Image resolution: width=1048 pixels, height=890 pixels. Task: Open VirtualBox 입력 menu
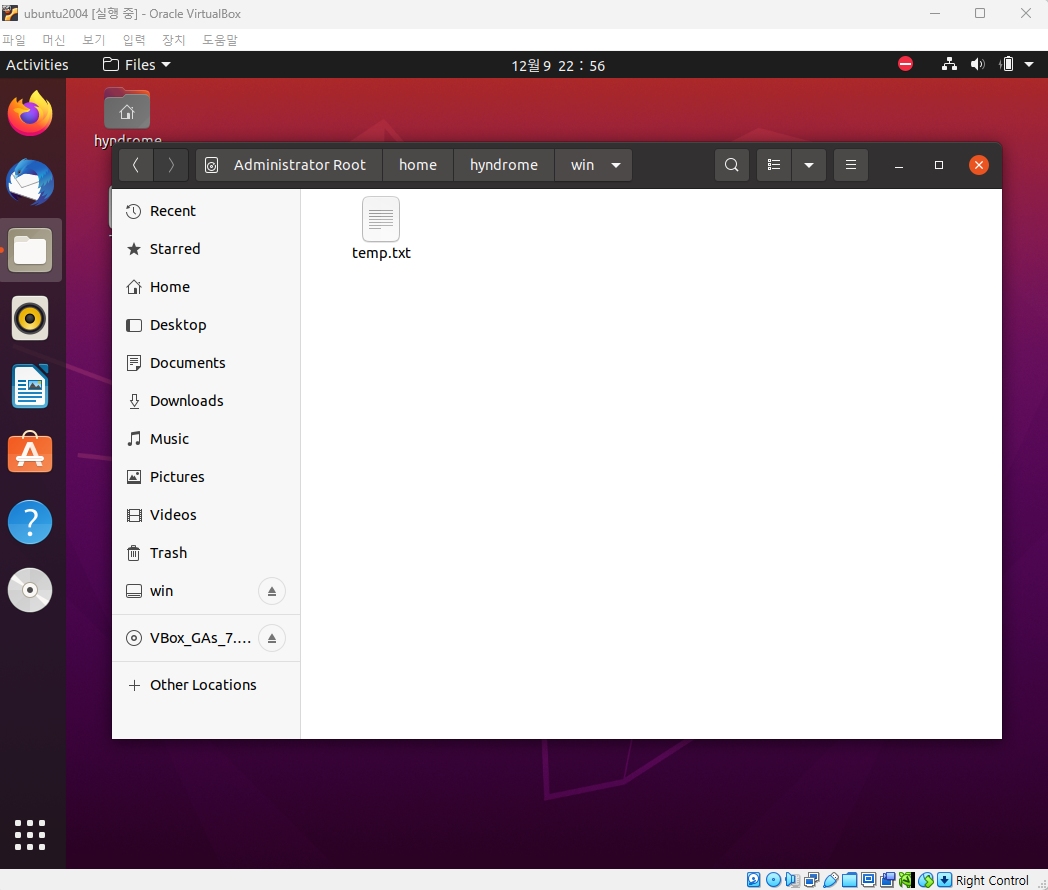134,40
